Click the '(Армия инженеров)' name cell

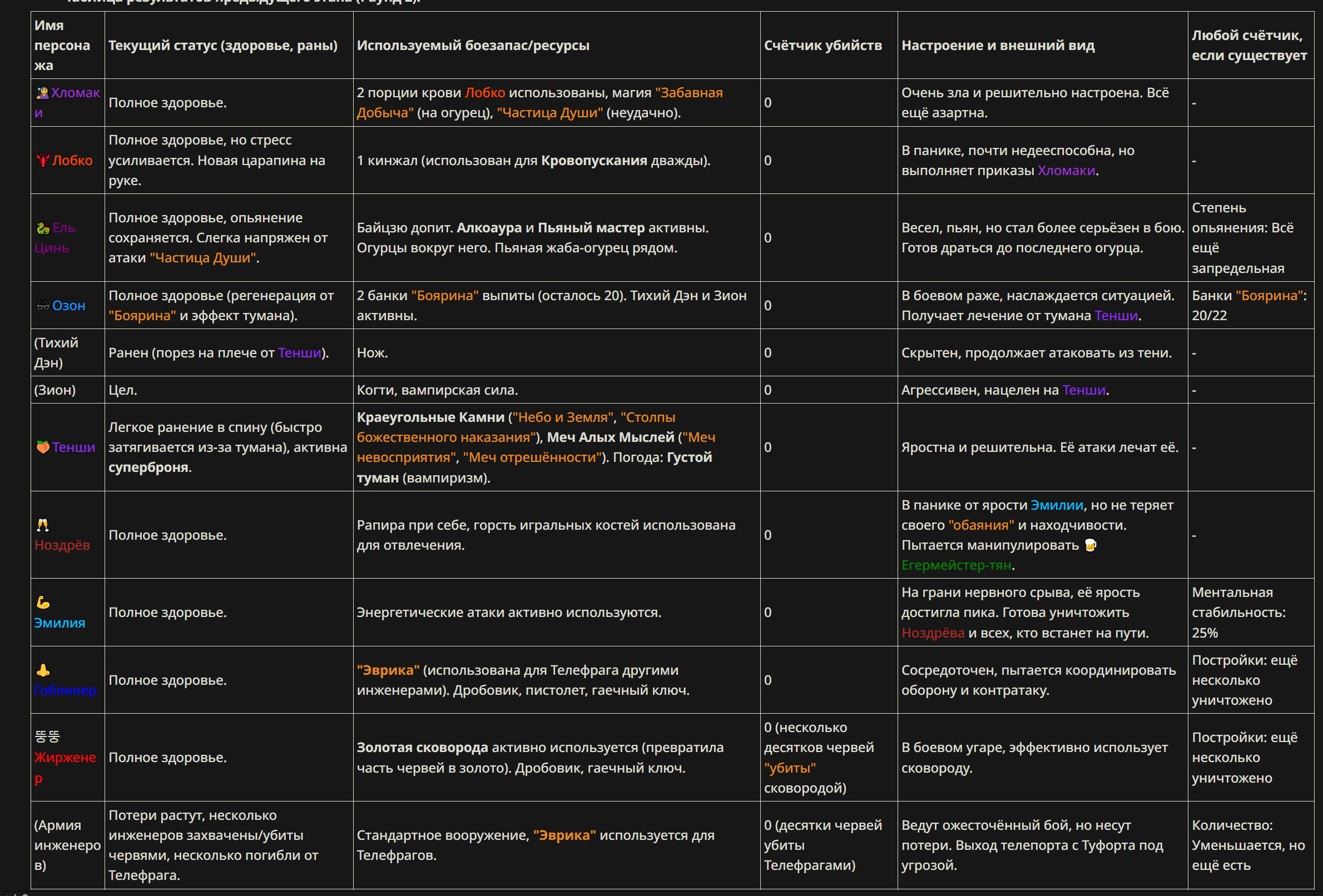tap(67, 845)
